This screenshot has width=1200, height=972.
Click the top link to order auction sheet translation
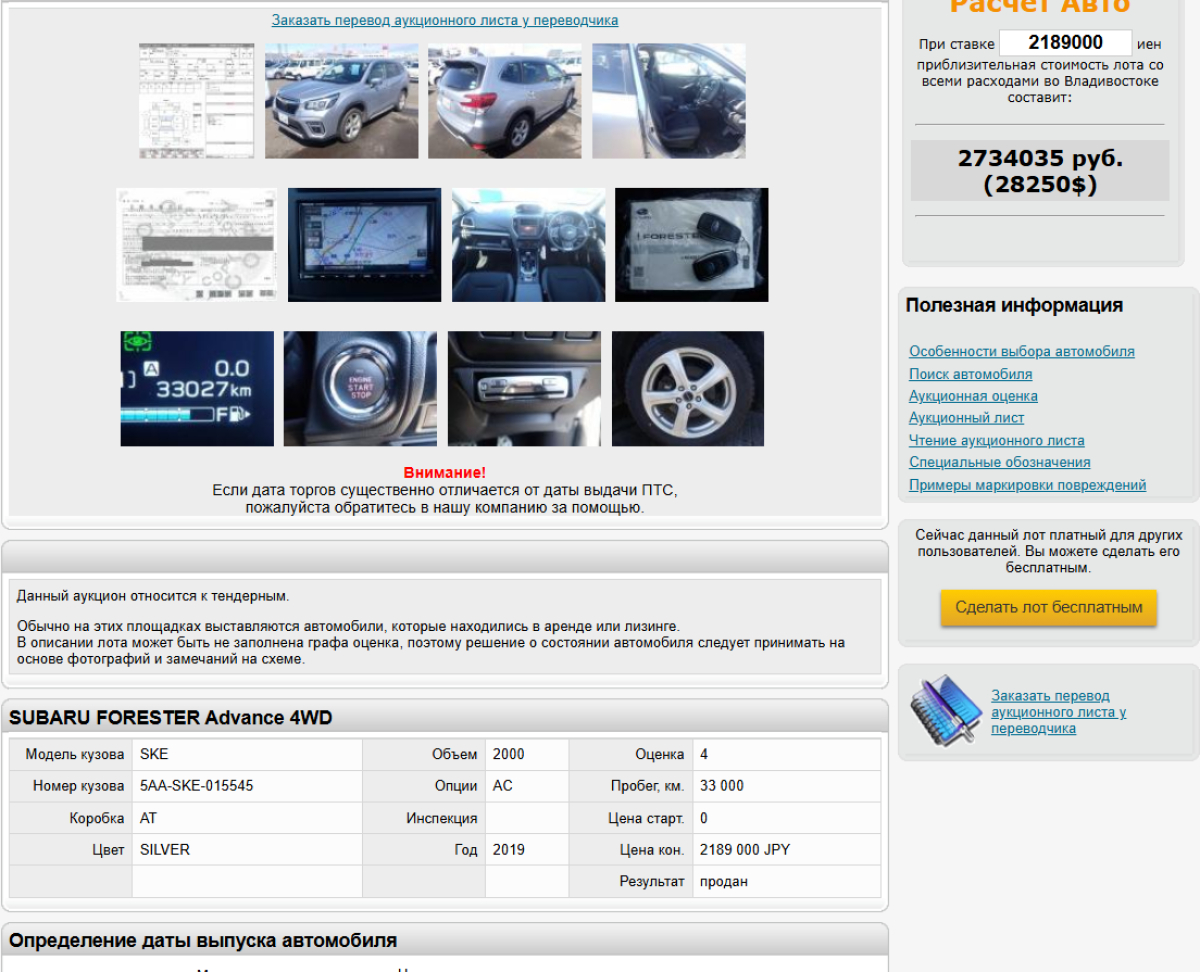point(445,20)
